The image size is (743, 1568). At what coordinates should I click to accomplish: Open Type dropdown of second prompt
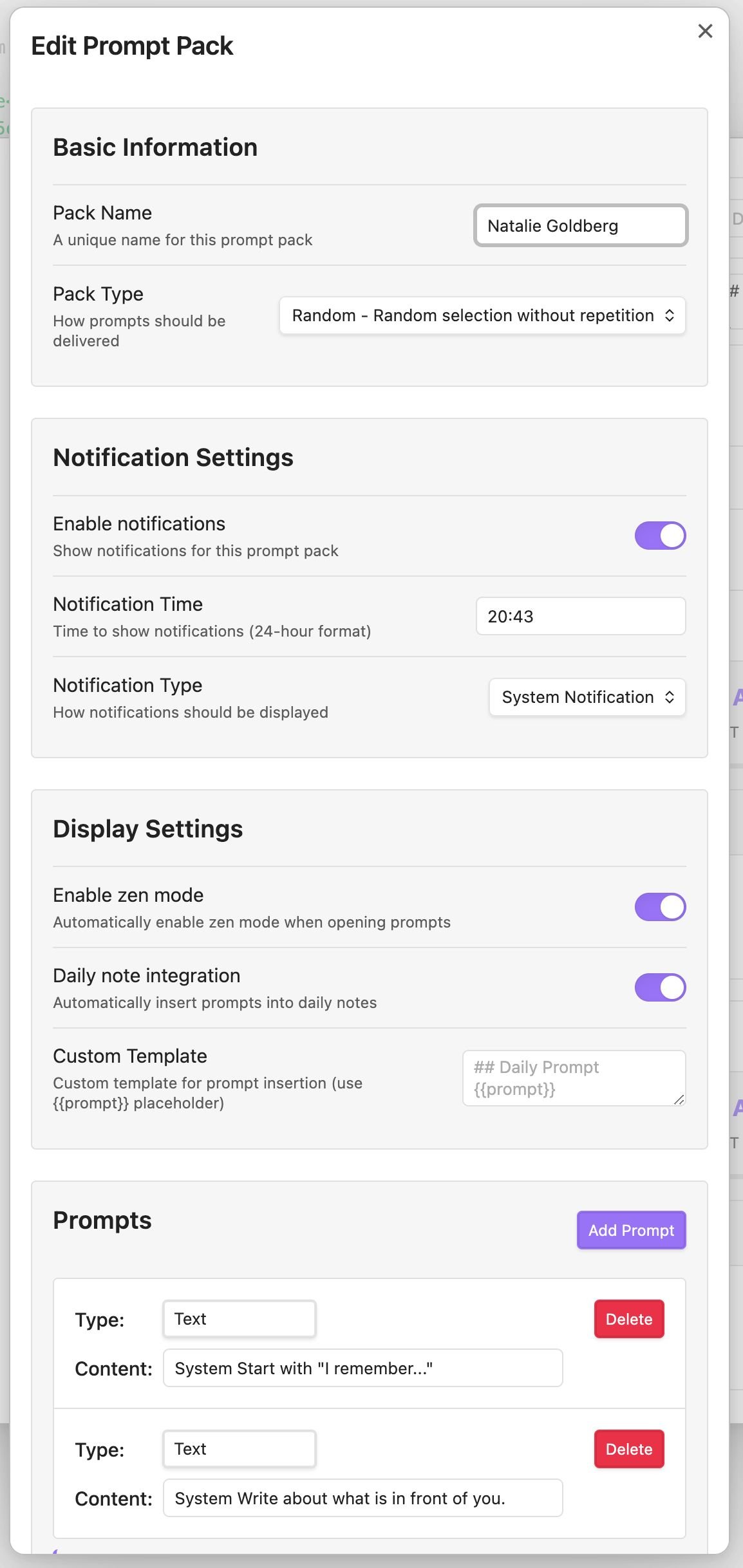pyautogui.click(x=239, y=1449)
